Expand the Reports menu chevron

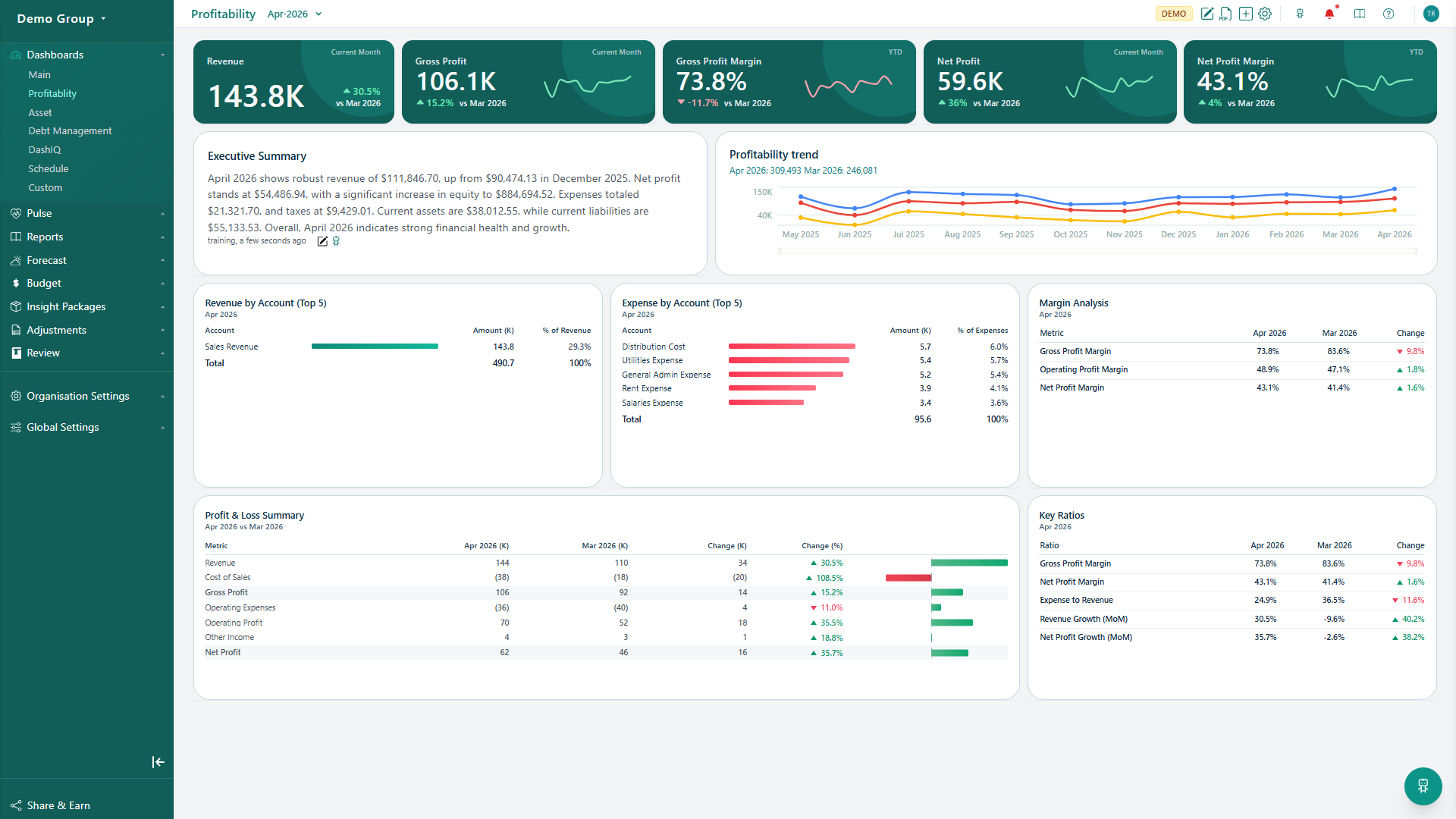click(162, 237)
